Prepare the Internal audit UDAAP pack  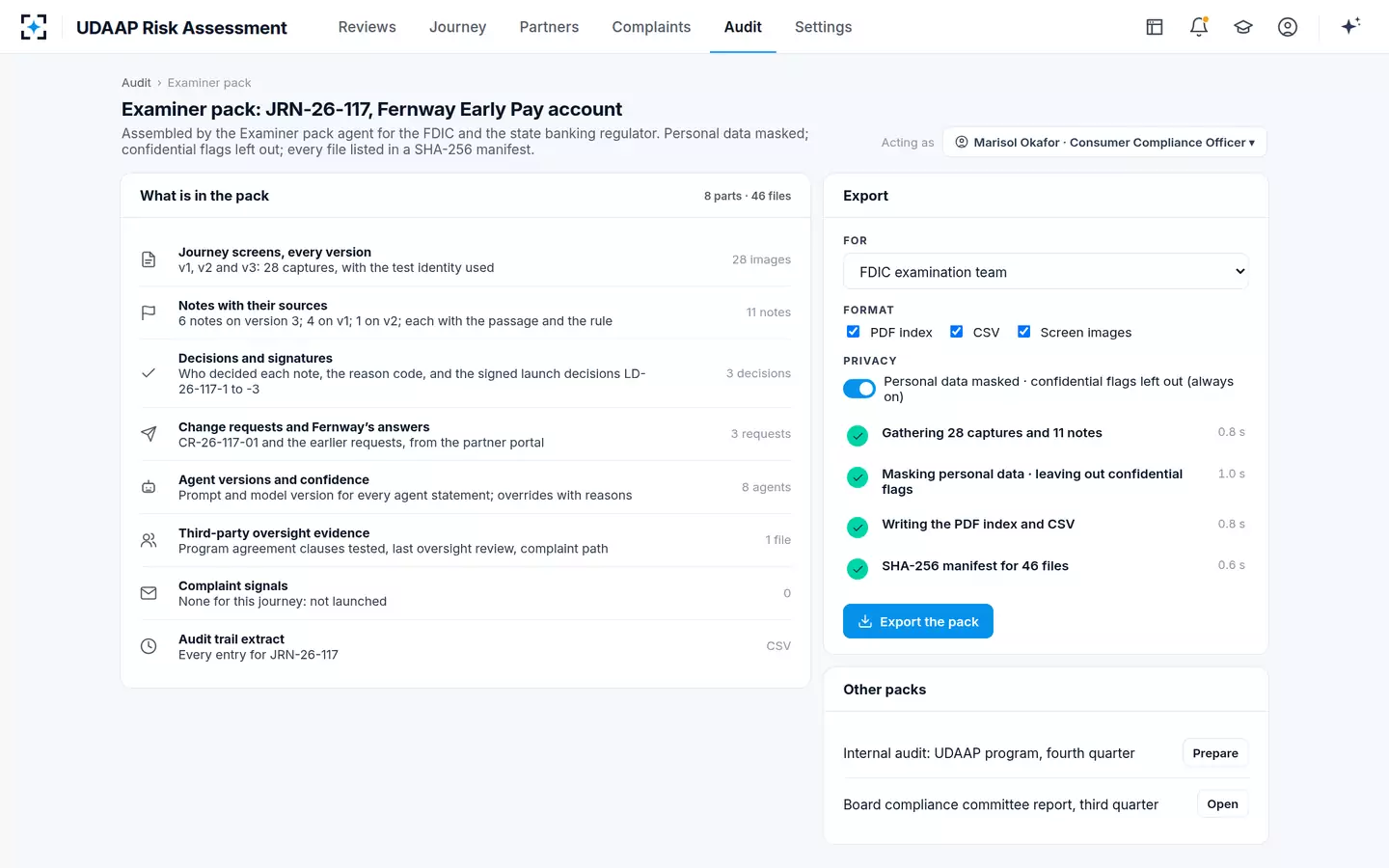click(1215, 753)
